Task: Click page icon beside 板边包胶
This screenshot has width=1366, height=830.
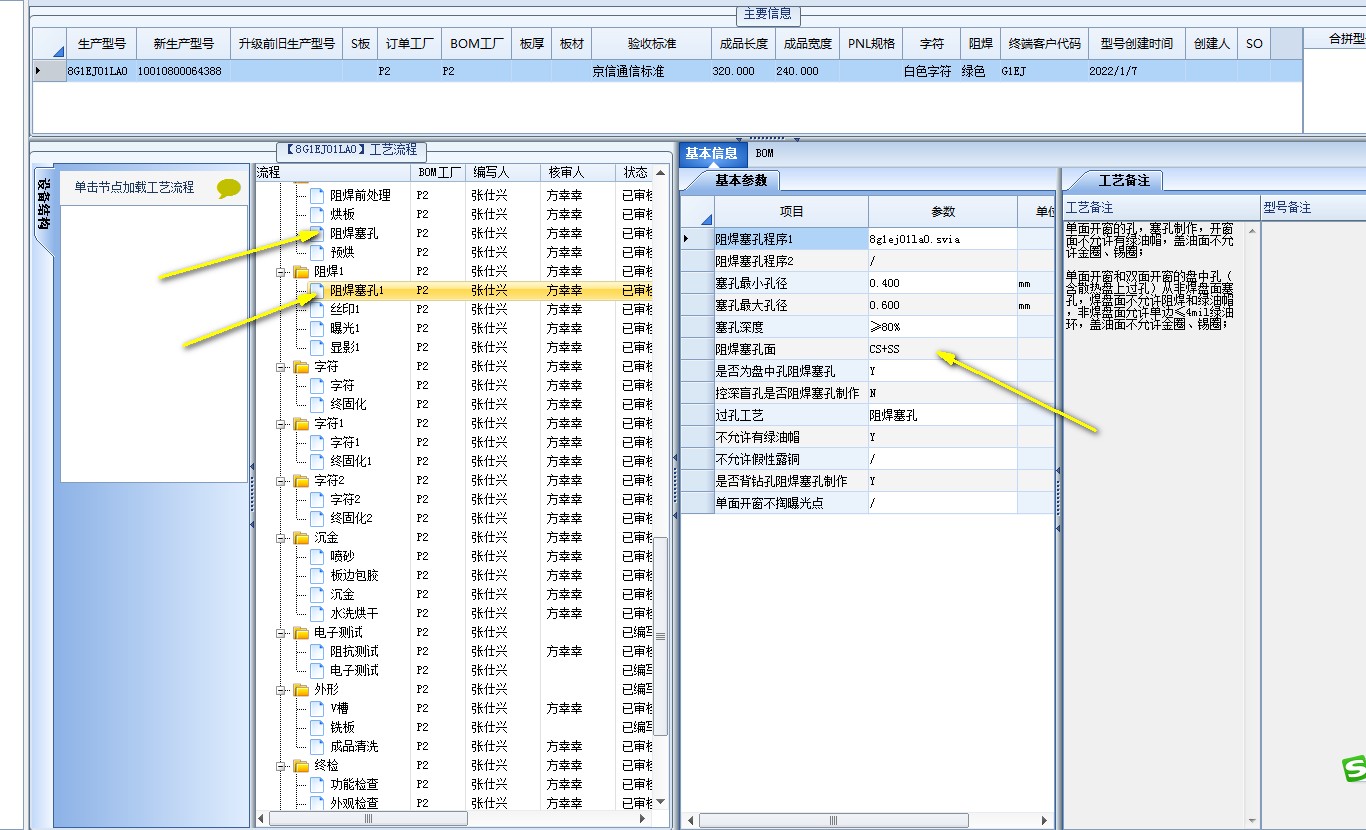Action: click(x=317, y=575)
